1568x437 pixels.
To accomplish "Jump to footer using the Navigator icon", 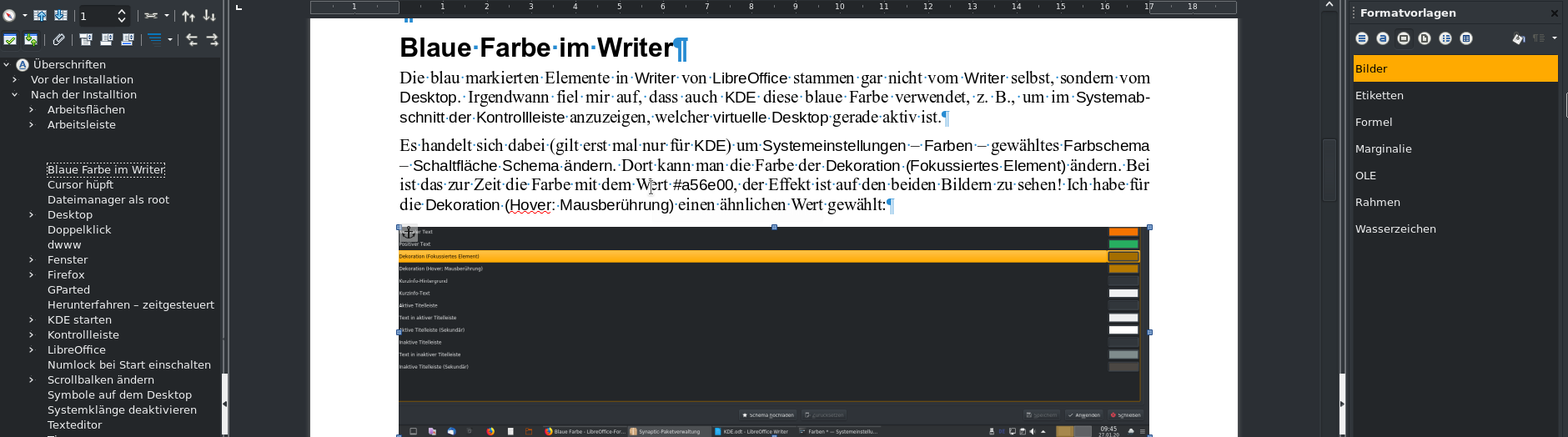I will pos(107,39).
